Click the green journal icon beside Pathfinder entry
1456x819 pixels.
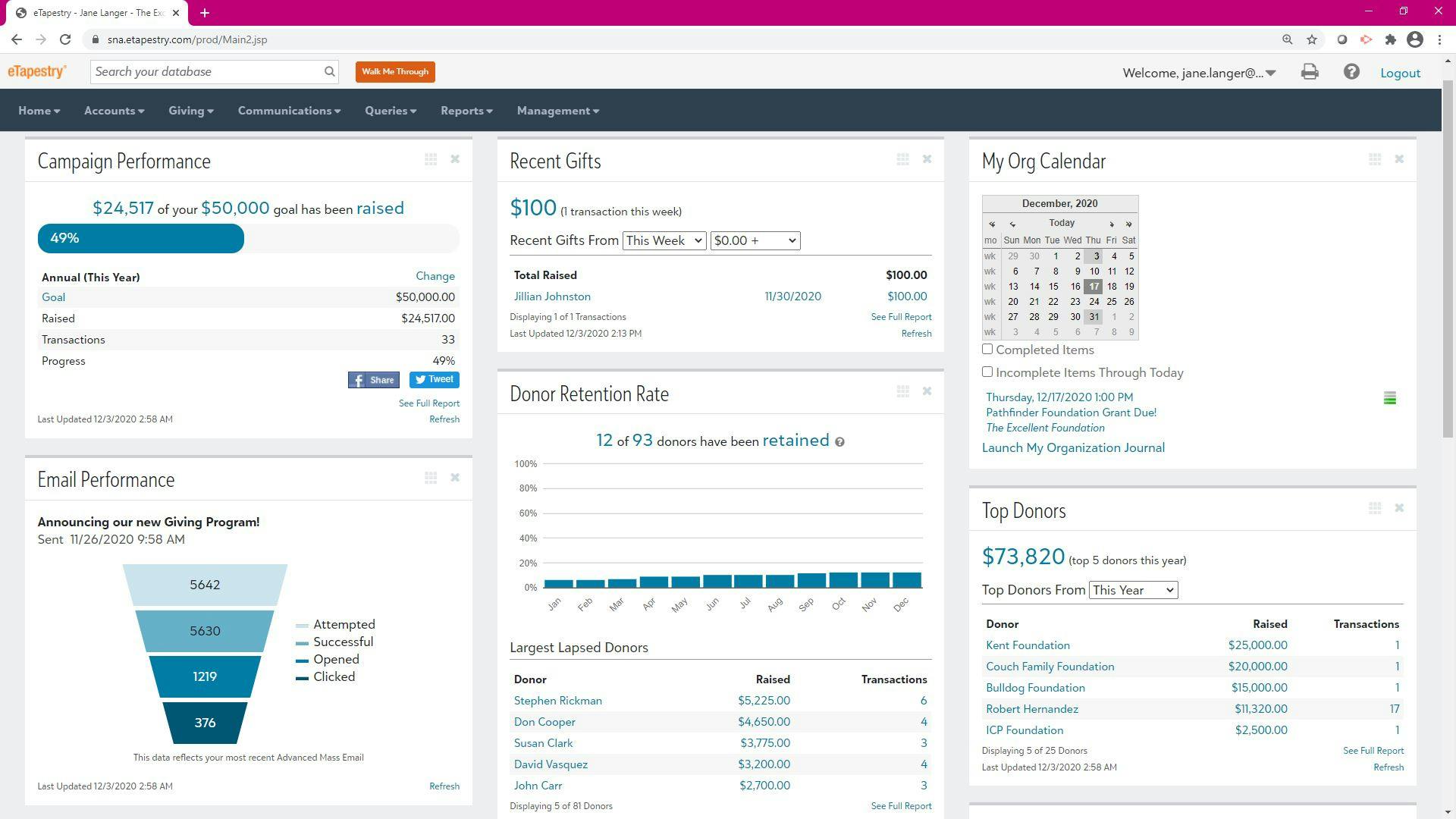(x=1389, y=397)
